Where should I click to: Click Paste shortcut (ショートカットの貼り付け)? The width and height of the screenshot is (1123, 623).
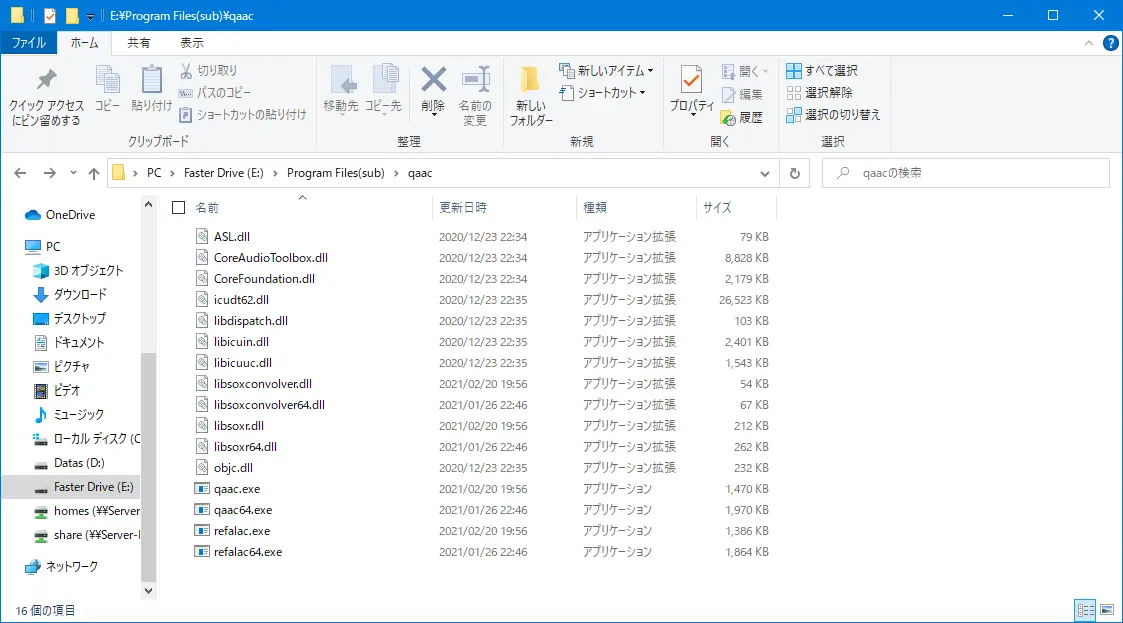tap(243, 115)
